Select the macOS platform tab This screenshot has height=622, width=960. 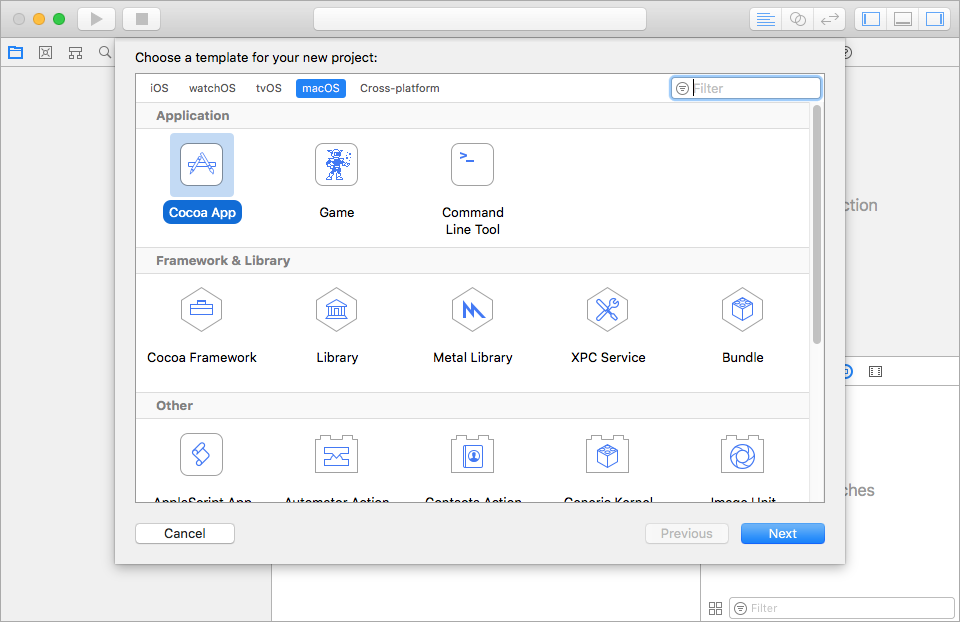point(321,88)
